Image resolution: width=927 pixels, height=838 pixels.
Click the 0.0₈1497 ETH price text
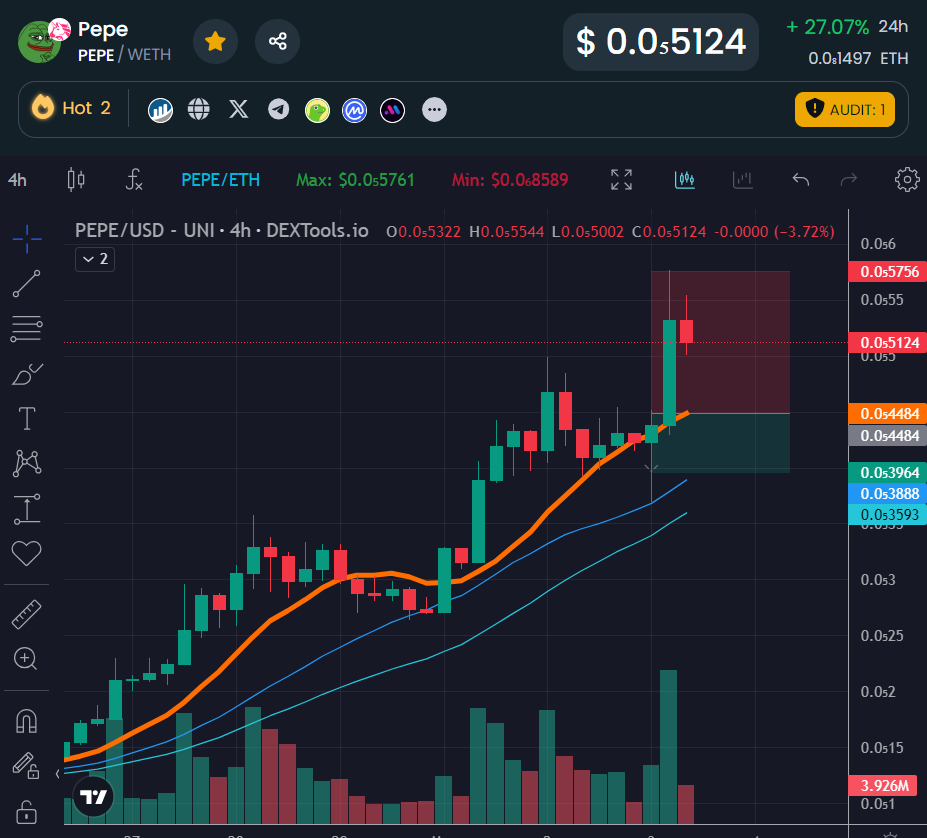tap(858, 59)
